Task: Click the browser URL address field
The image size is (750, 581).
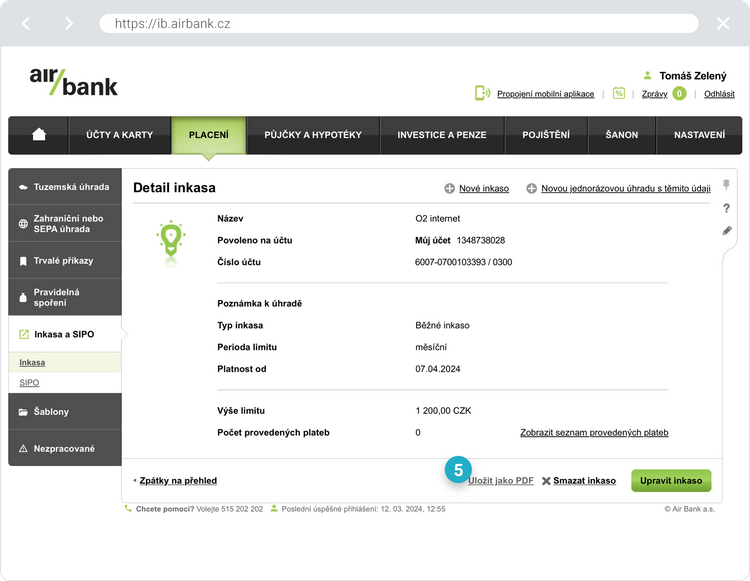Action: click(400, 23)
